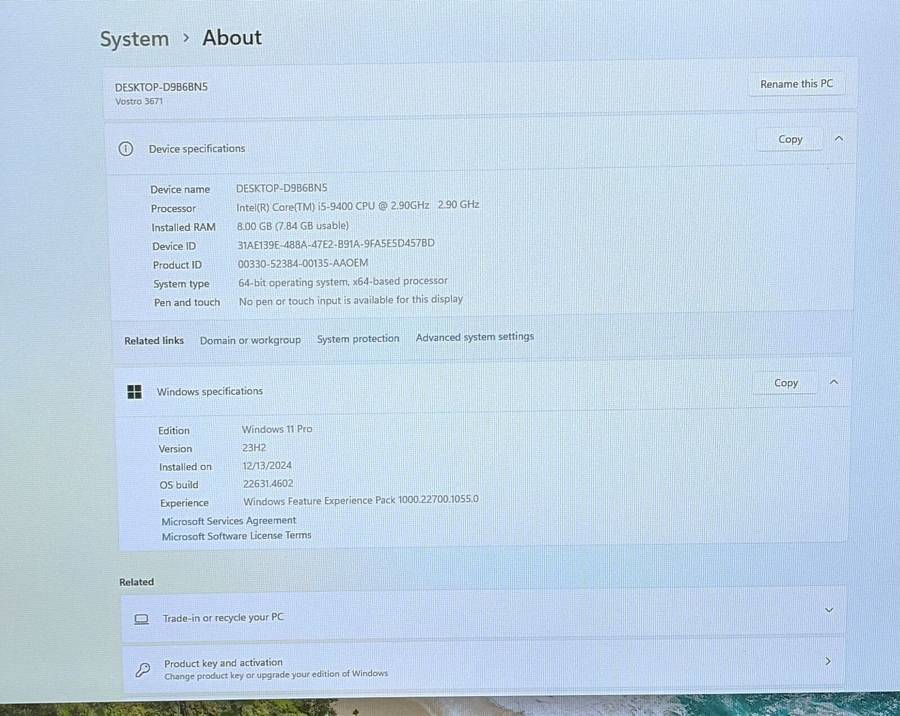Collapse the Device specifications section chevron
The image size is (900, 716).
(838, 139)
